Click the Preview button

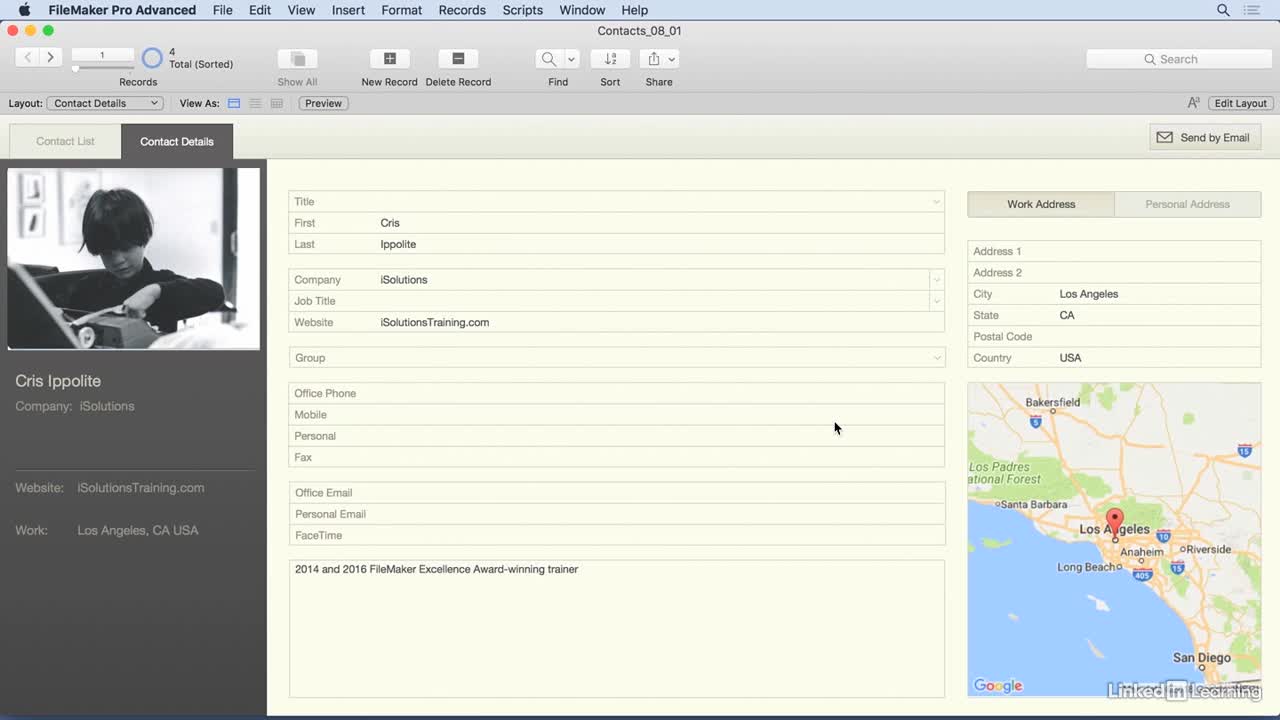(x=323, y=103)
